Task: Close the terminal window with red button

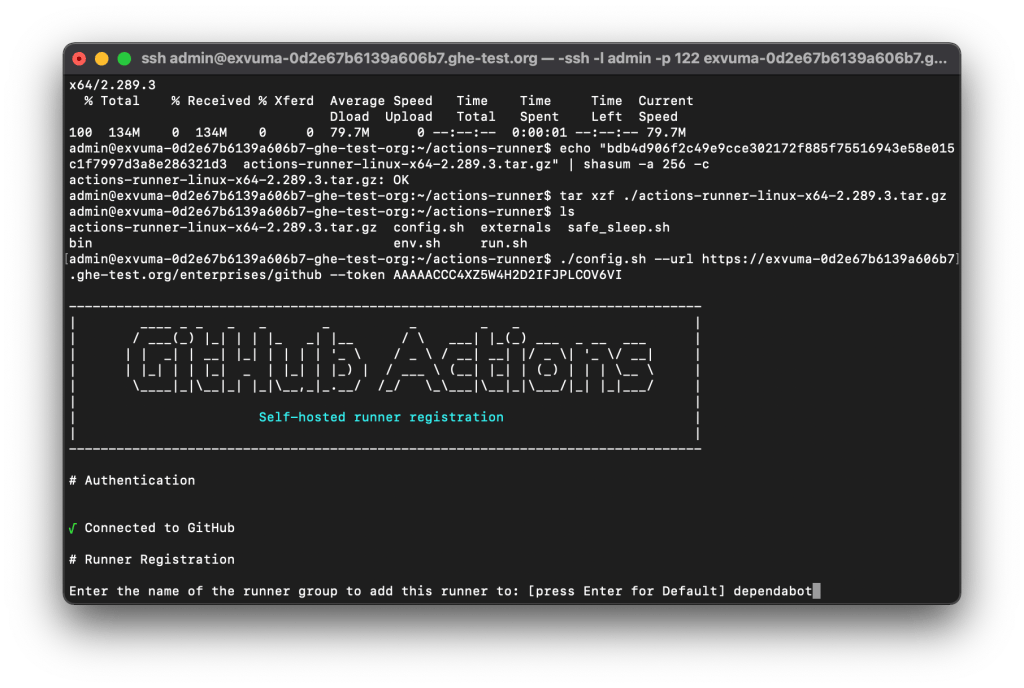Action: point(79,59)
